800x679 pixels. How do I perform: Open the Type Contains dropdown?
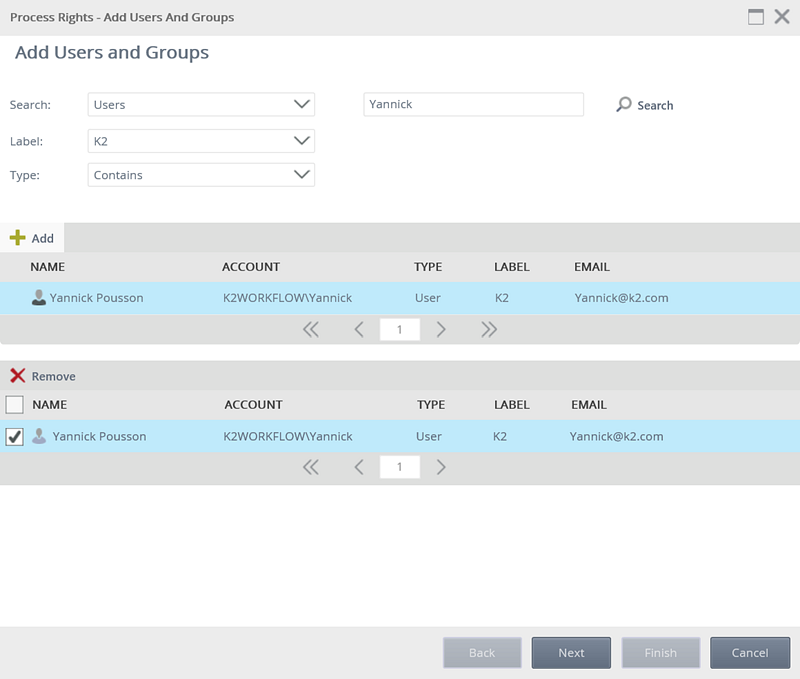pyautogui.click(x=201, y=175)
